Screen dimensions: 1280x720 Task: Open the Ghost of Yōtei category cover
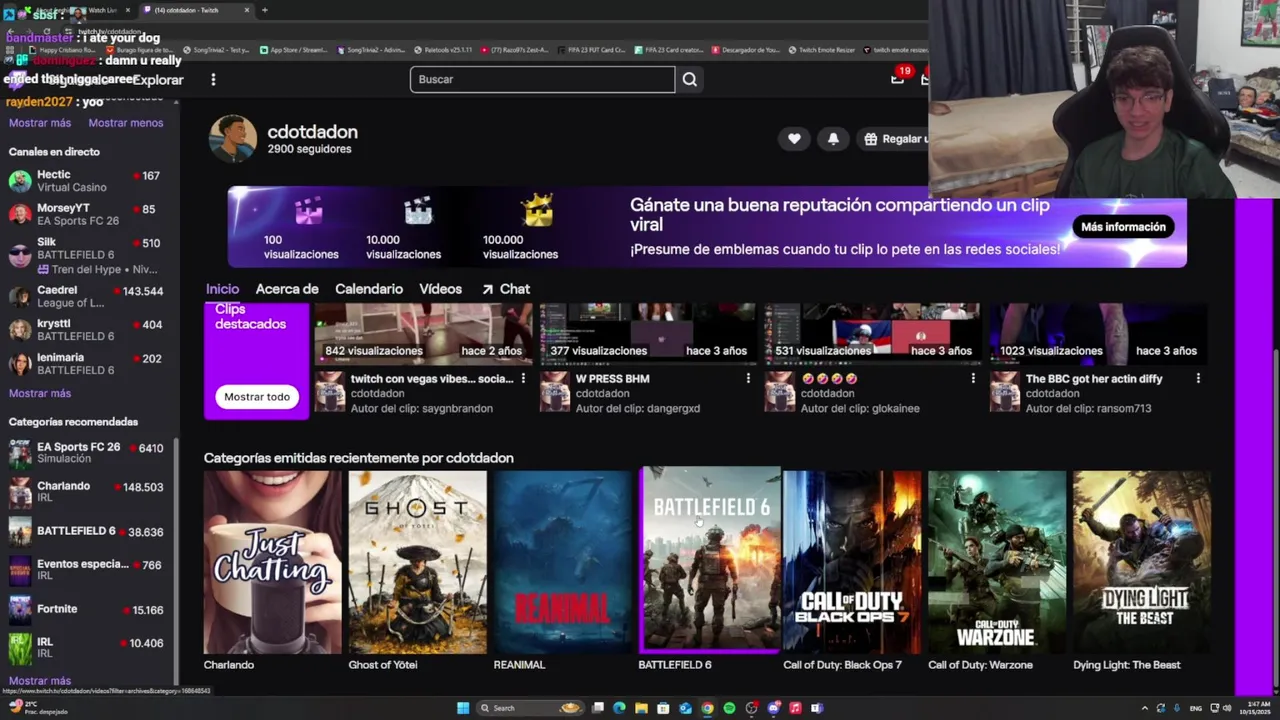417,562
